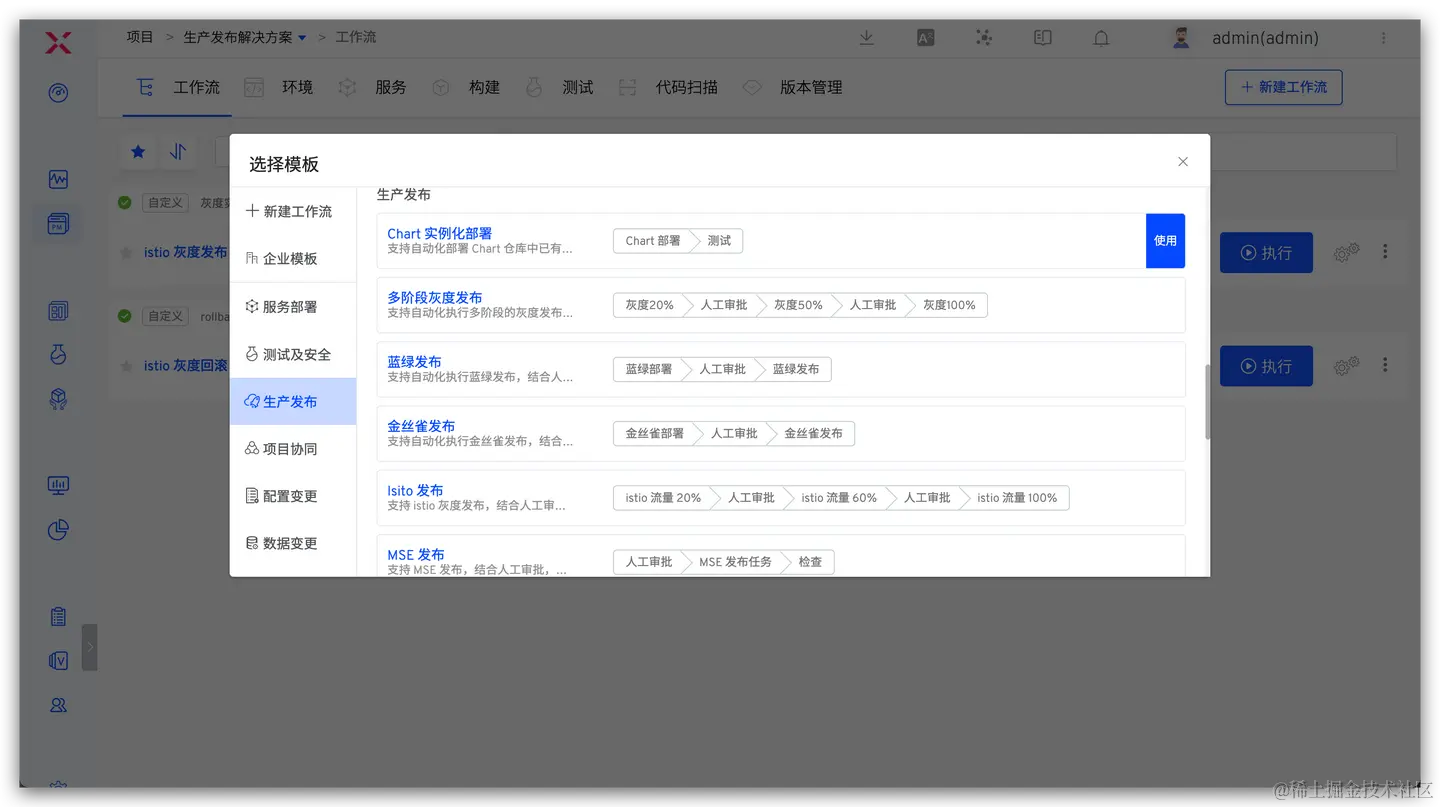Switch to the 环境 tab
The image size is (1440, 807).
[279, 88]
